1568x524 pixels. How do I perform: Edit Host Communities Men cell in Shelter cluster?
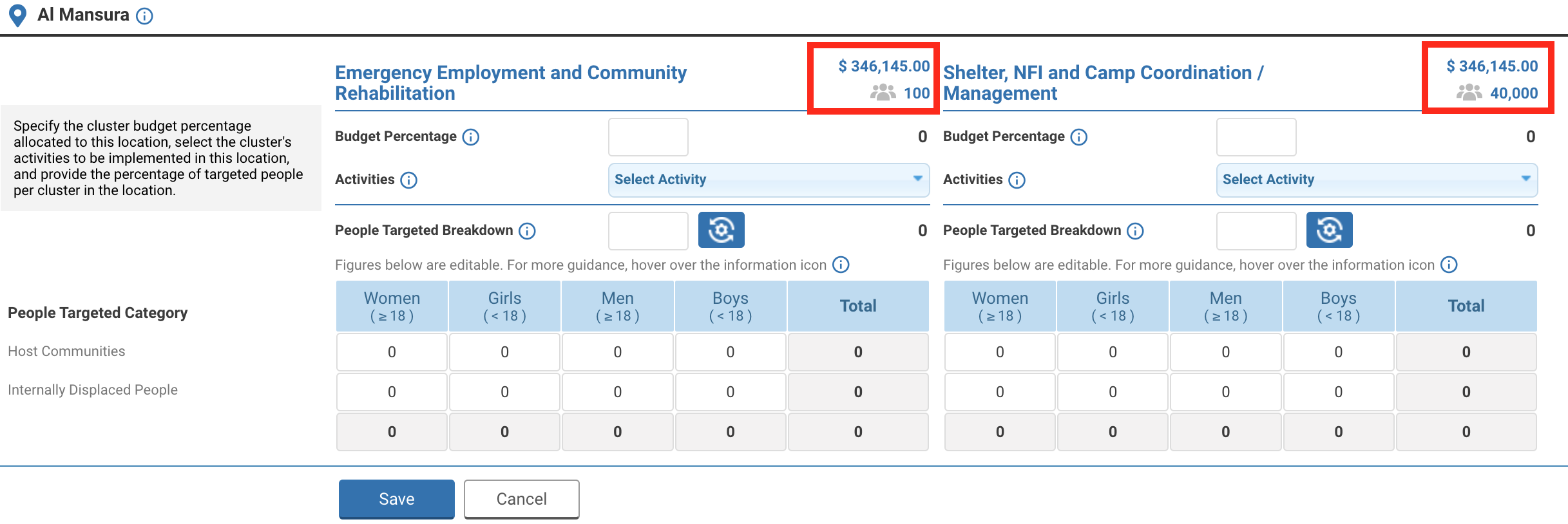[x=1226, y=352]
